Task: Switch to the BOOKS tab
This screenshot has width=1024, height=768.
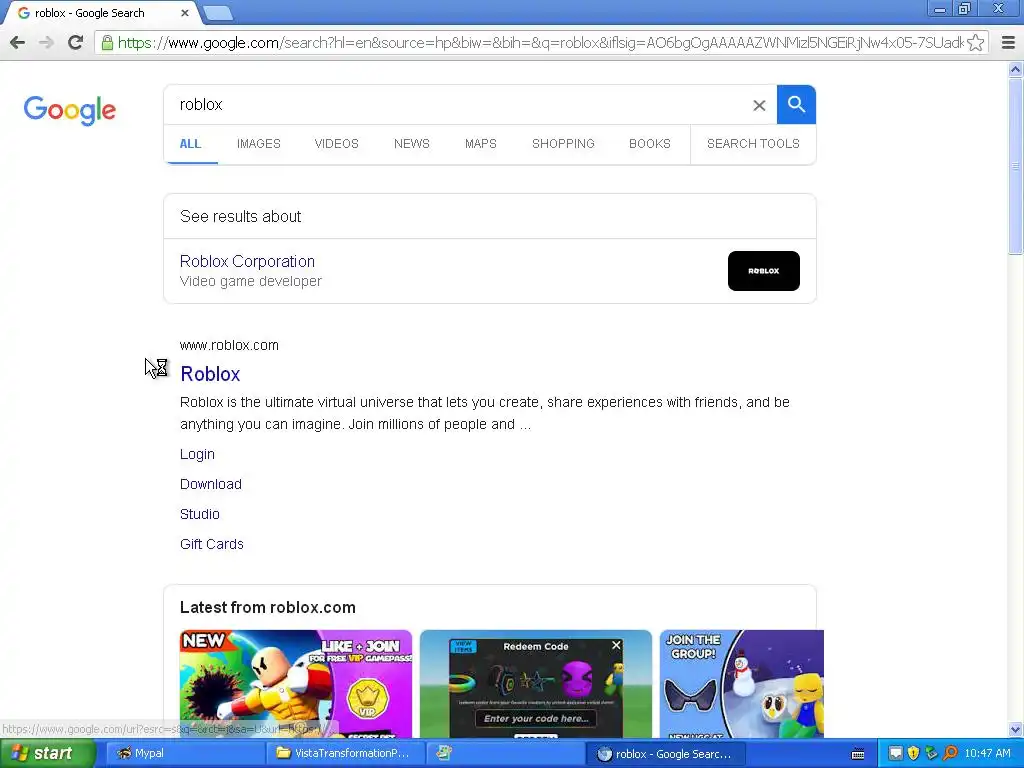Action: tap(650, 144)
